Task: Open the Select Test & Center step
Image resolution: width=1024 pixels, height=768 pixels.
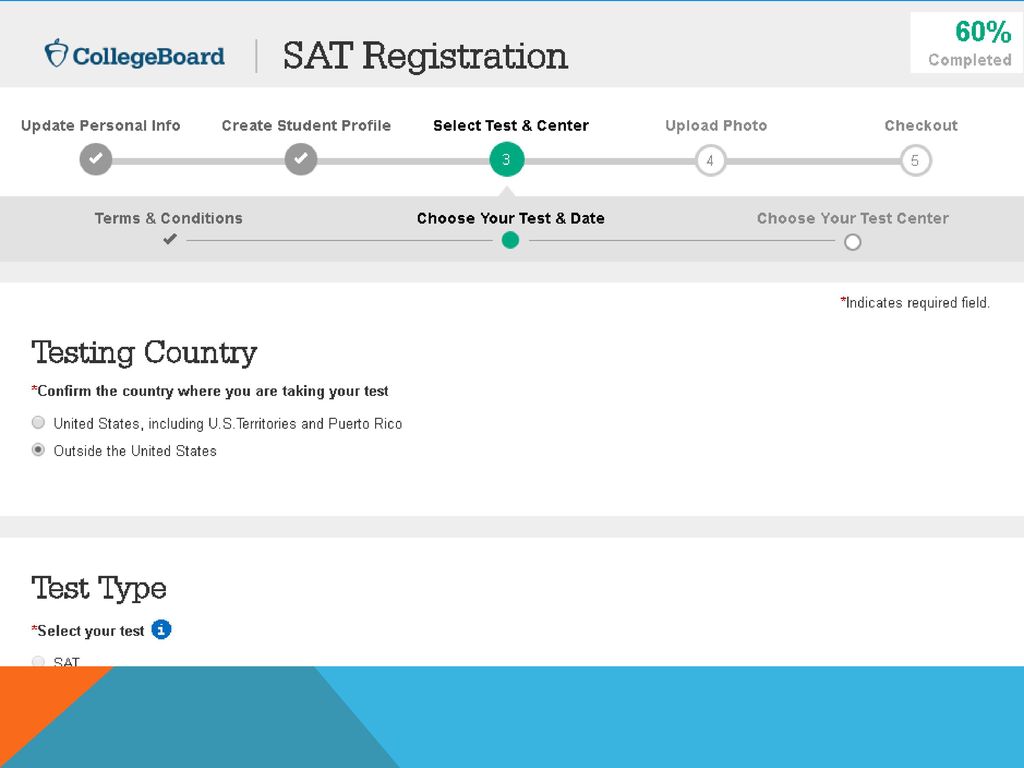Action: (x=511, y=125)
